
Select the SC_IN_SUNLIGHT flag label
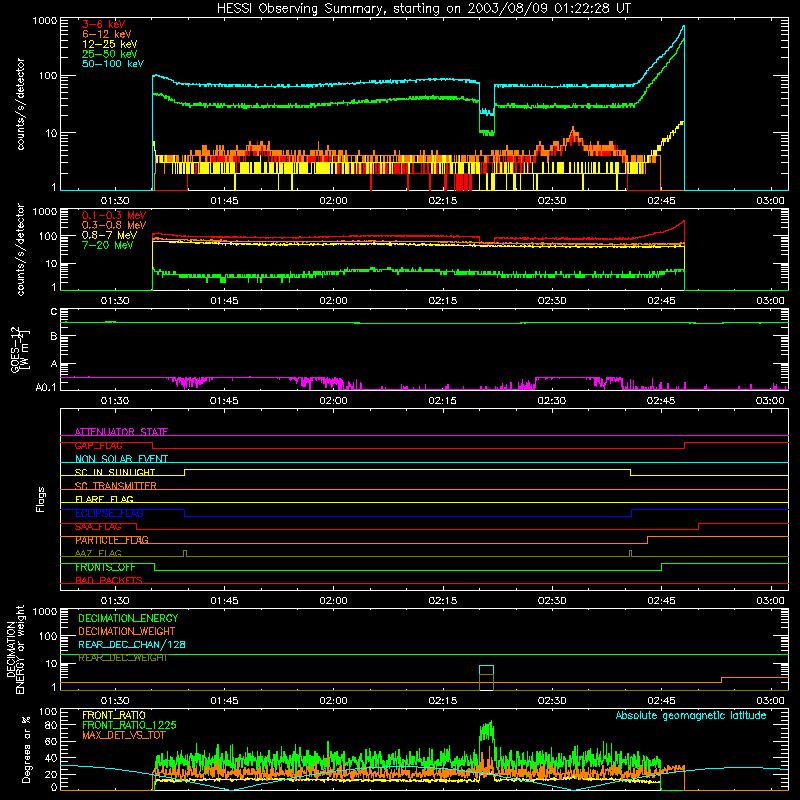(115, 472)
